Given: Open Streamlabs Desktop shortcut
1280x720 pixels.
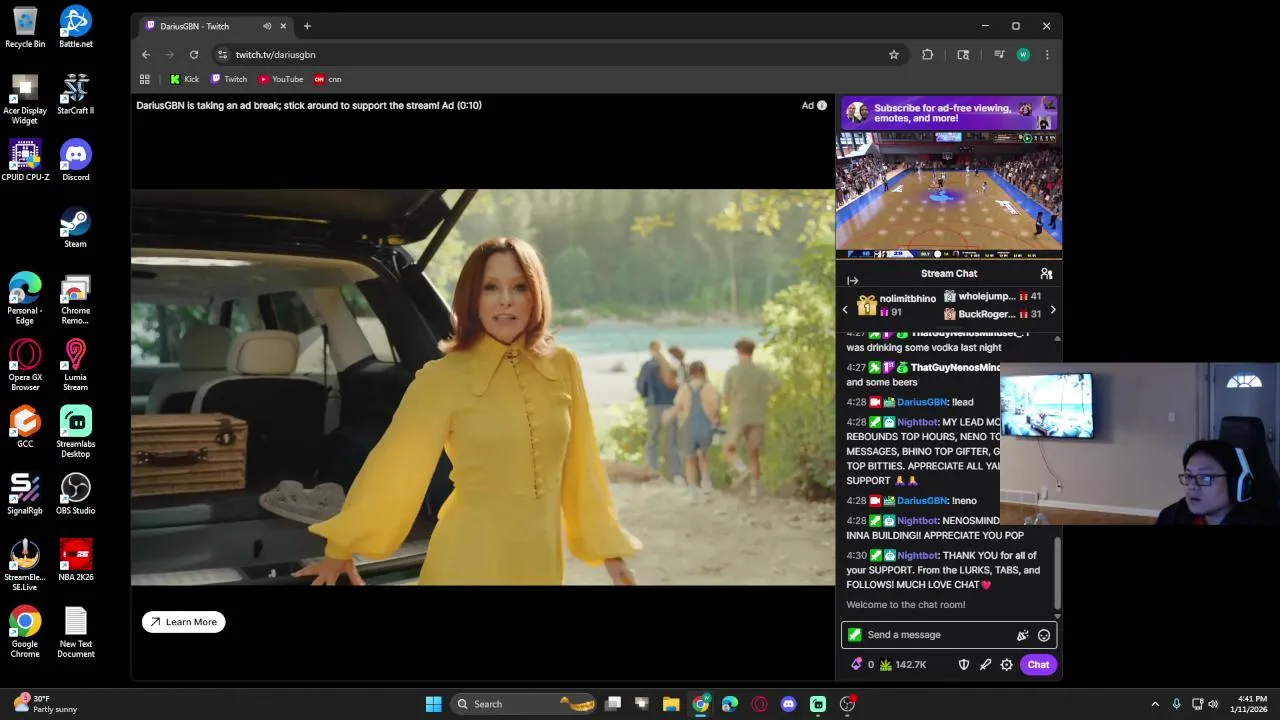Looking at the screenshot, I should pyautogui.click(x=76, y=432).
